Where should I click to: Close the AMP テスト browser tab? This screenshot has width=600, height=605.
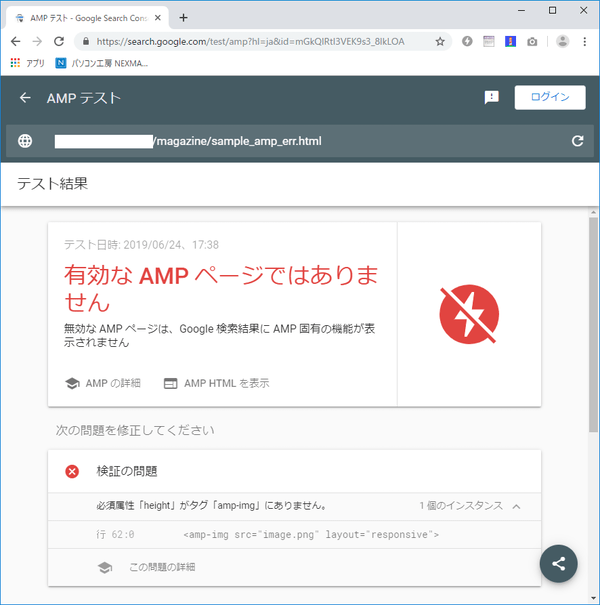pyautogui.click(x=157, y=18)
